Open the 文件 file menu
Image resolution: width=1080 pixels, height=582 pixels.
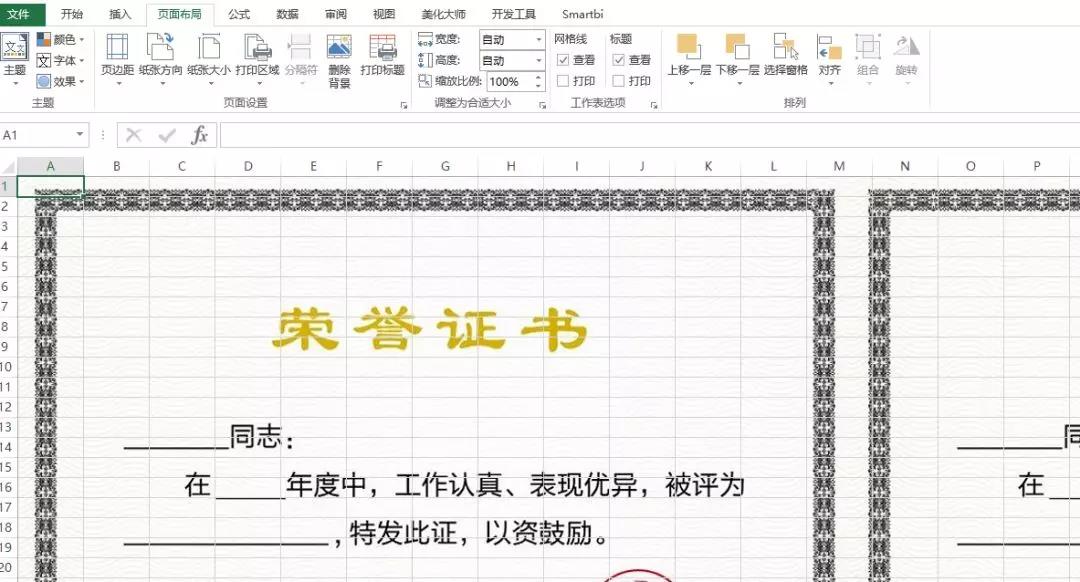tap(22, 14)
